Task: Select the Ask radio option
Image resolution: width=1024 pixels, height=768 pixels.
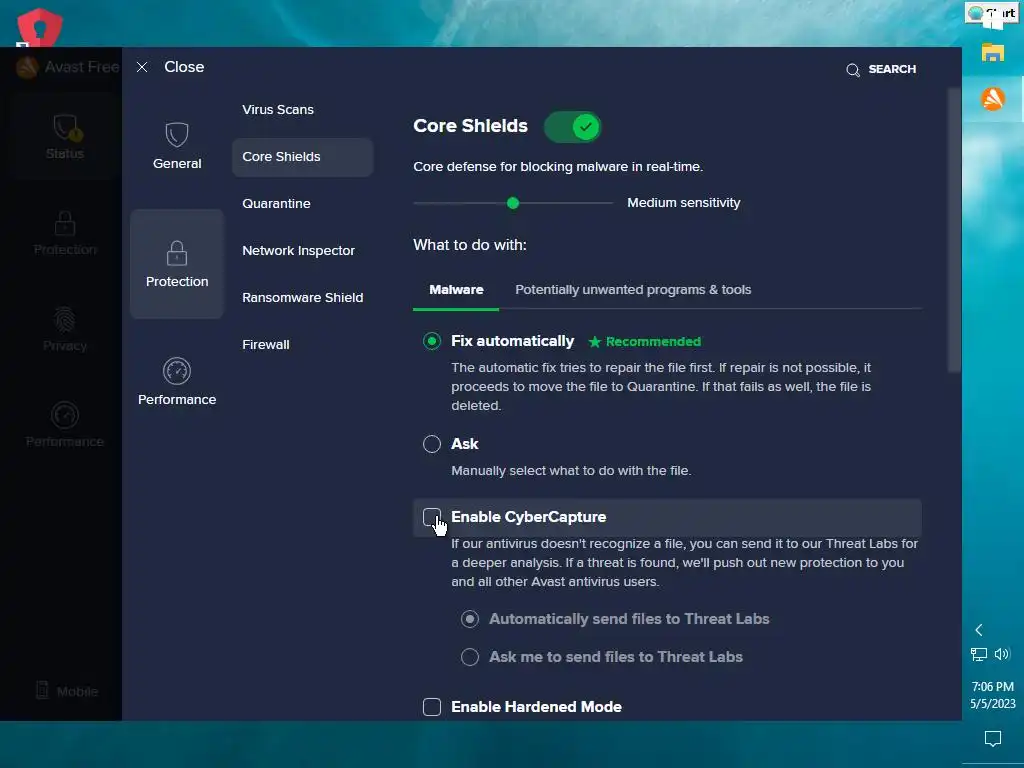Action: pyautogui.click(x=432, y=444)
